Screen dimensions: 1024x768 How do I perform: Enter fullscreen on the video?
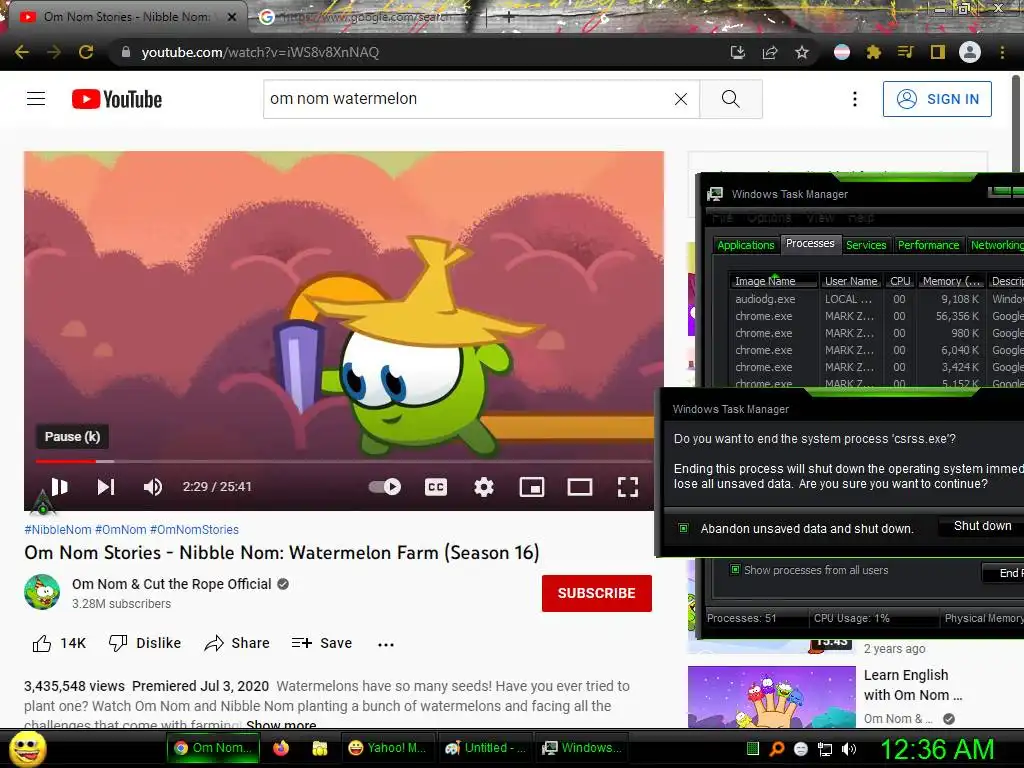click(x=628, y=487)
